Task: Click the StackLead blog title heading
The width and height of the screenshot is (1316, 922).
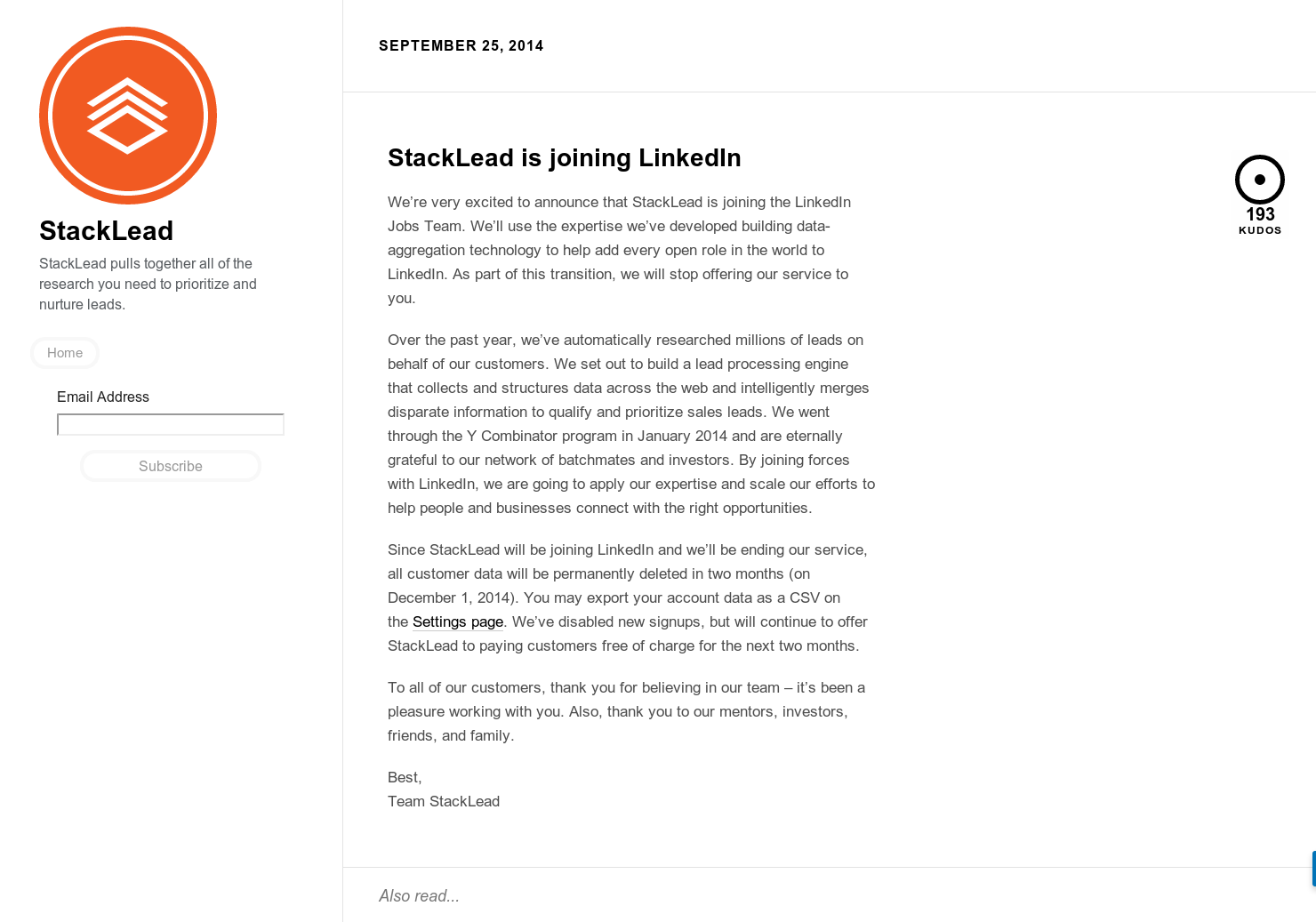Action: 106,230
